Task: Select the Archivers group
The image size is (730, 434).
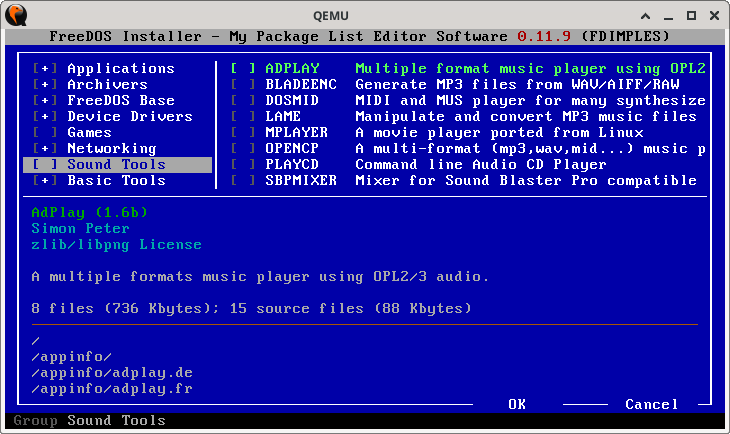Action: point(108,84)
